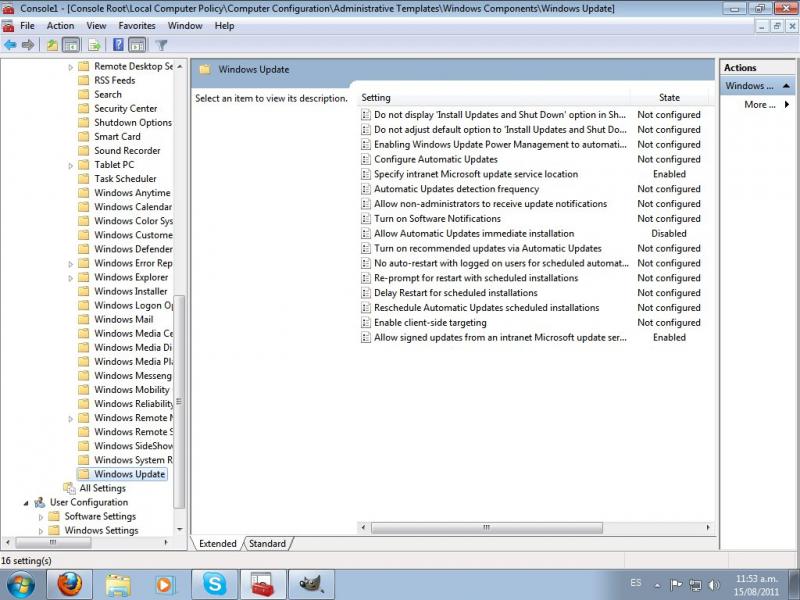This screenshot has height=600, width=800.
Task: Click the console tree horizontal scrollbar thumb
Action: tap(53, 542)
